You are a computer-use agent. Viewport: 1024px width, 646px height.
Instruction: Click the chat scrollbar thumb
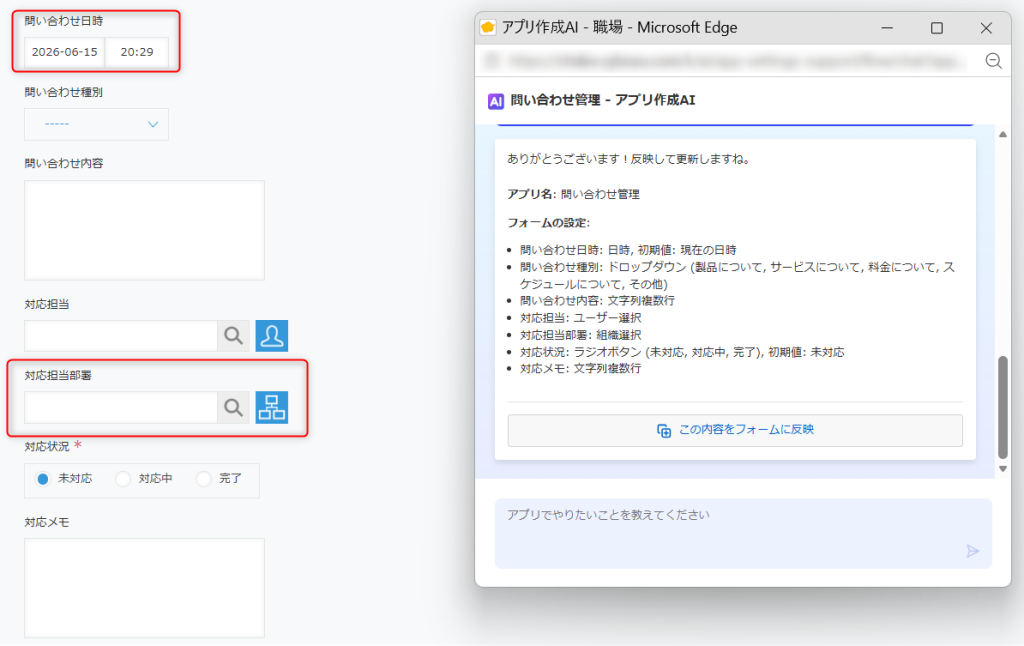pos(1002,408)
